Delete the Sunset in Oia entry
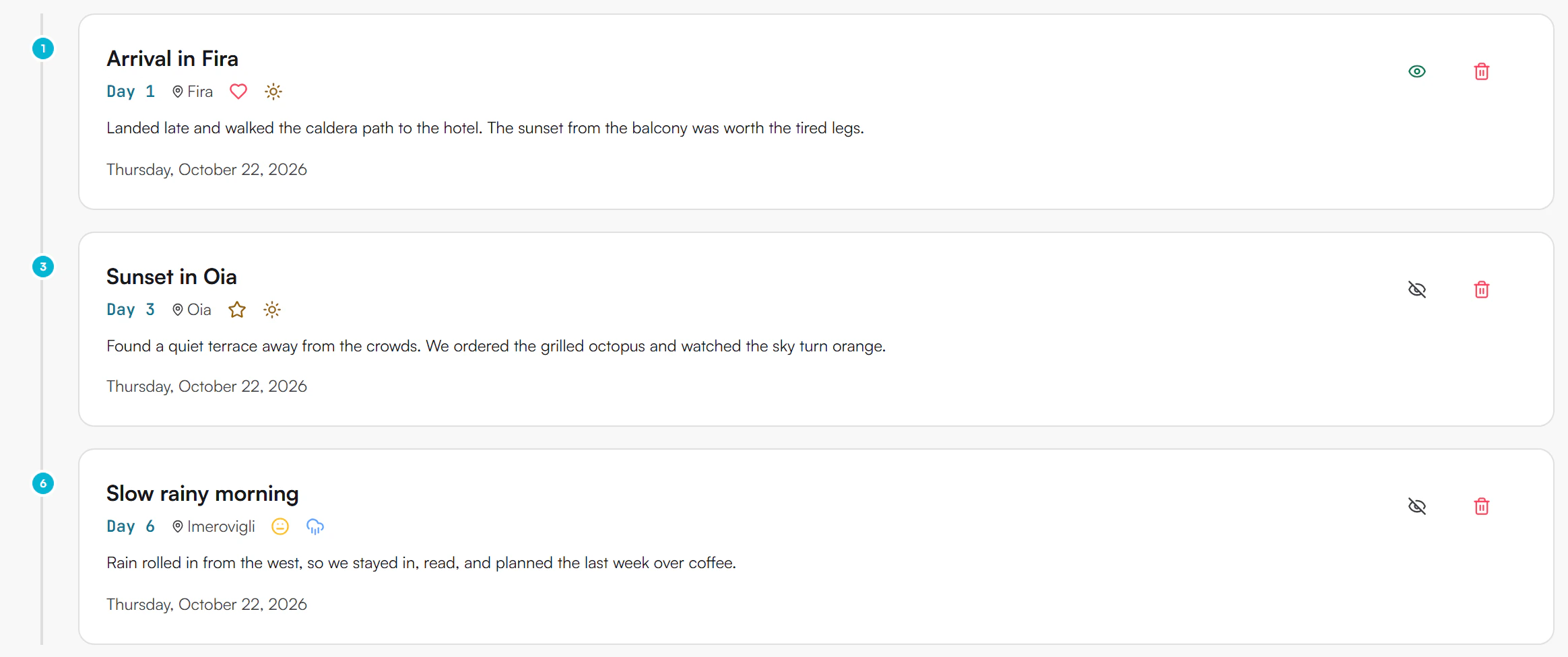 1481,289
